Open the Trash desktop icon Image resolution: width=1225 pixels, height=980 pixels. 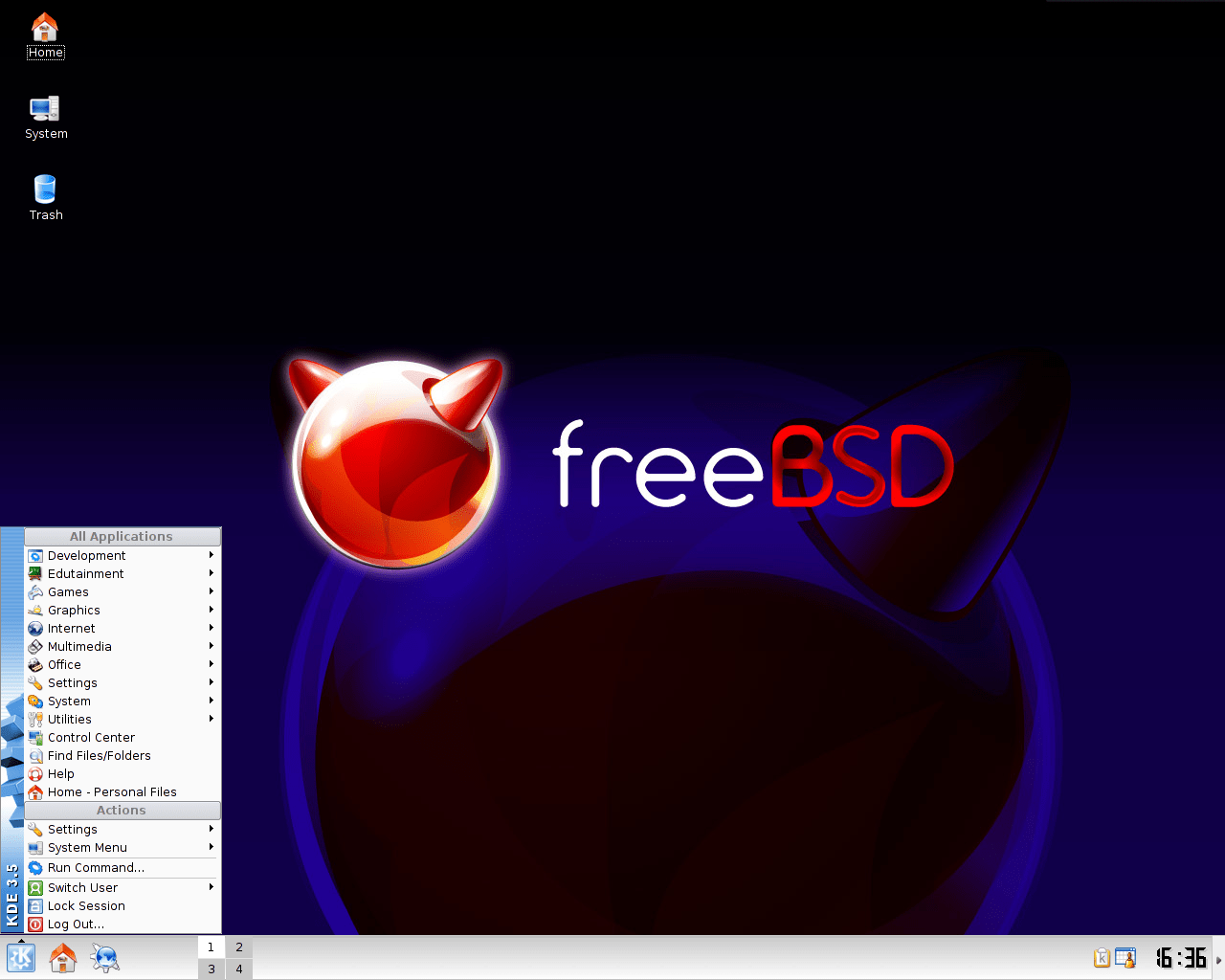point(45,189)
